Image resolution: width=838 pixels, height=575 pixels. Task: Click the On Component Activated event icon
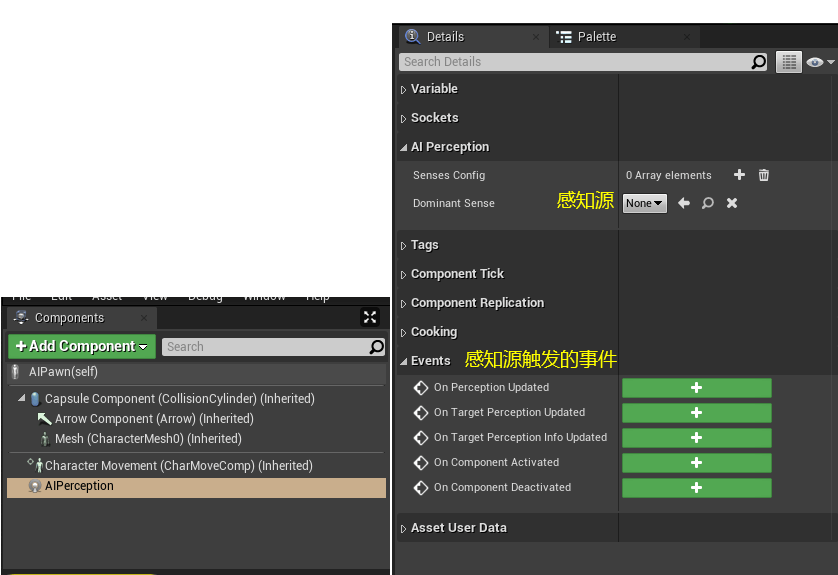(421, 462)
